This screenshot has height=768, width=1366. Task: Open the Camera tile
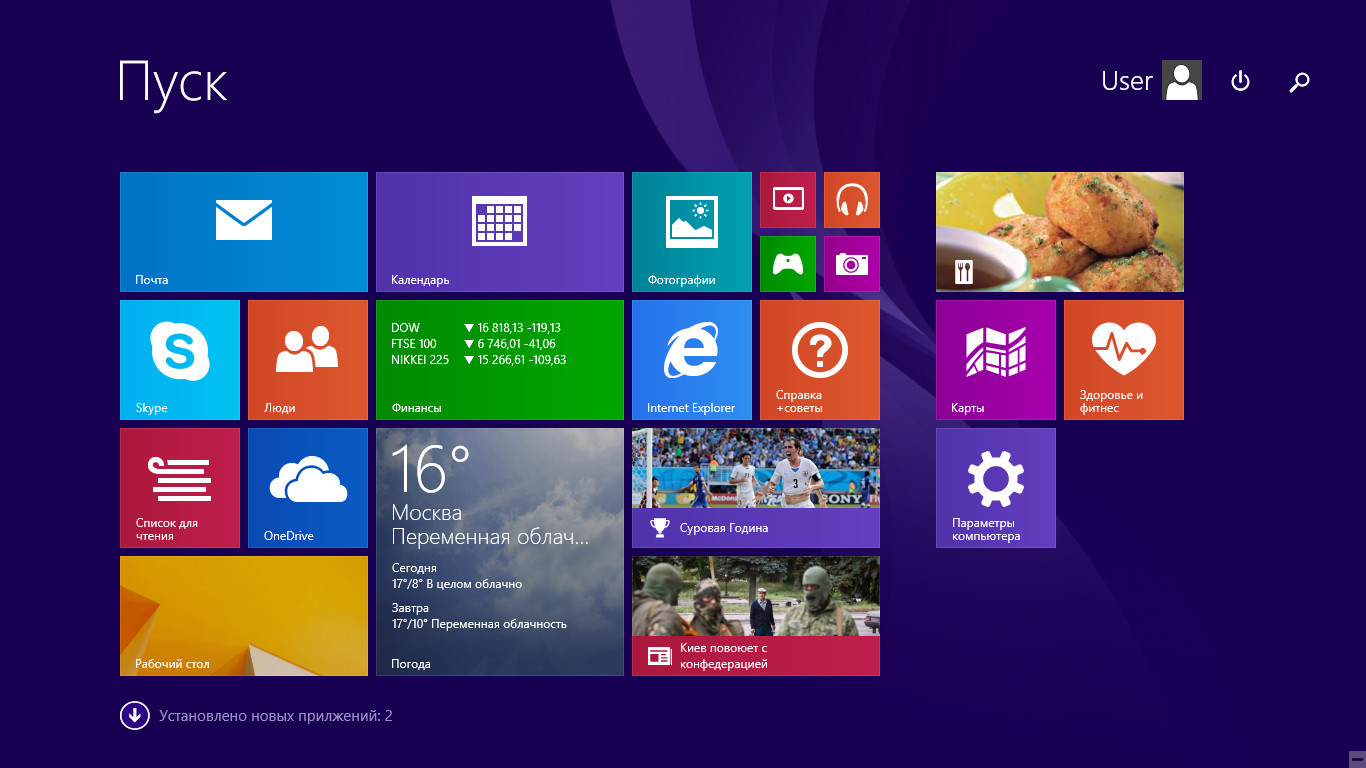852,264
